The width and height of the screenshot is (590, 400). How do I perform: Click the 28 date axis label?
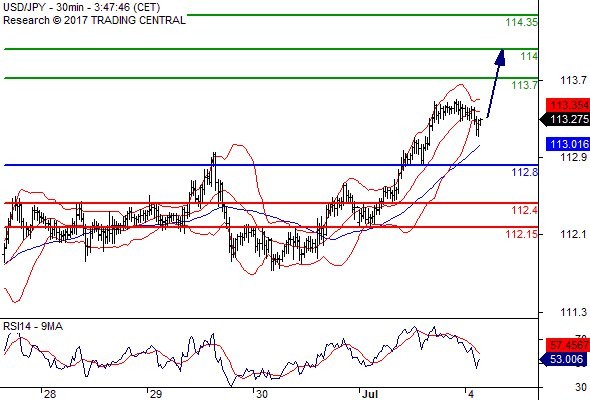(50, 394)
